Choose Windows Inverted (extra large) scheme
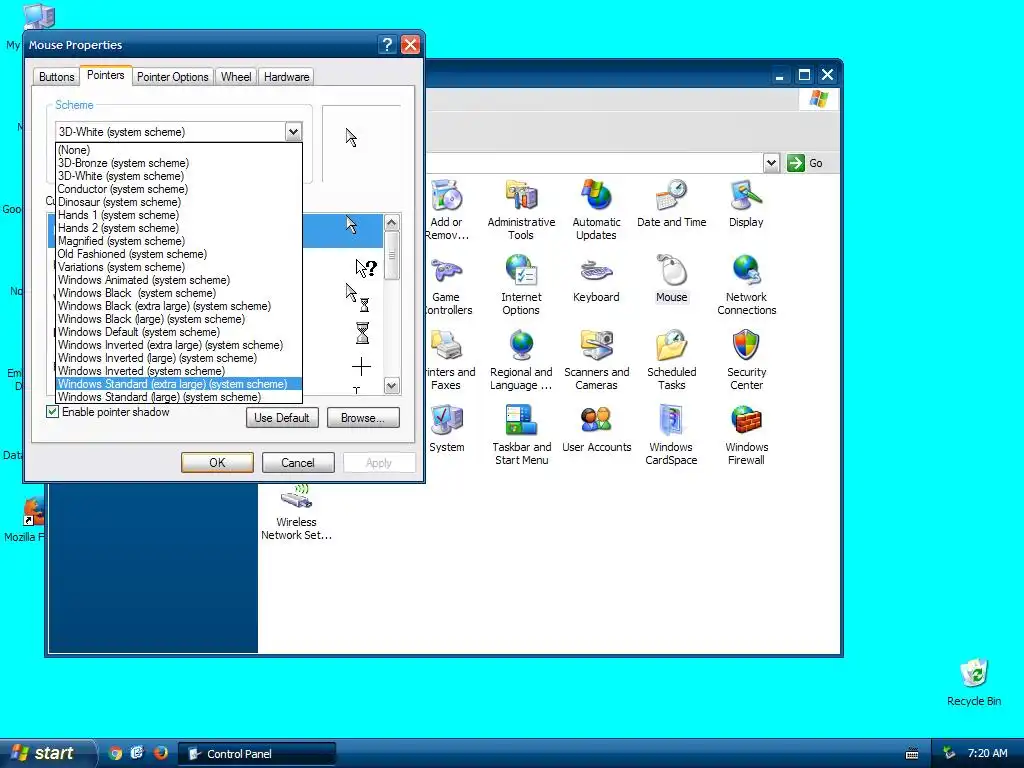This screenshot has height=768, width=1024. 178,345
